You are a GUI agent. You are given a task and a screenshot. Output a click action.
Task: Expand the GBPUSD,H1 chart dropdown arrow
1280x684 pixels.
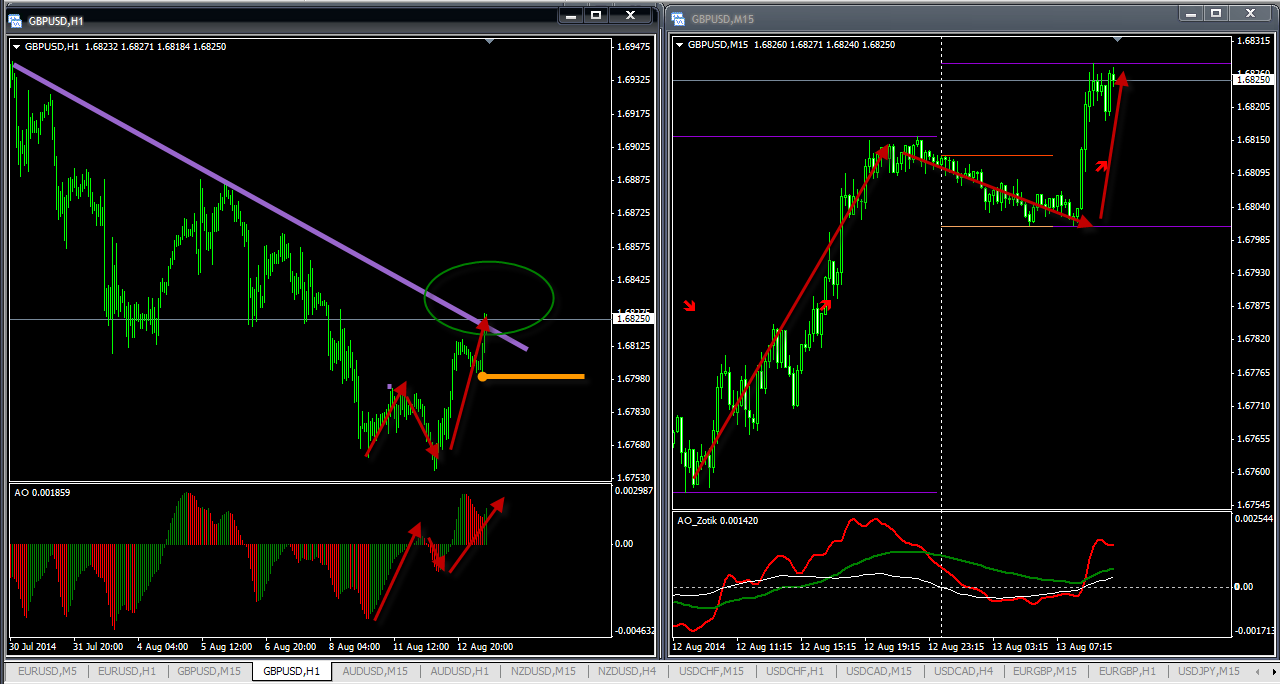17,46
